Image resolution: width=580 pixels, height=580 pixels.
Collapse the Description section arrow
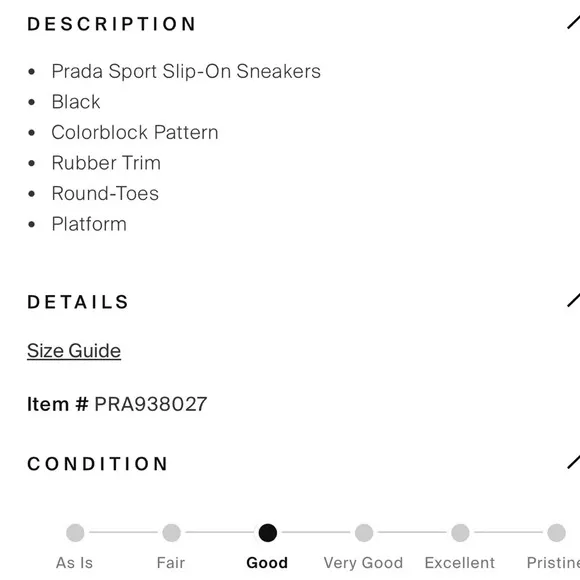tap(574, 23)
